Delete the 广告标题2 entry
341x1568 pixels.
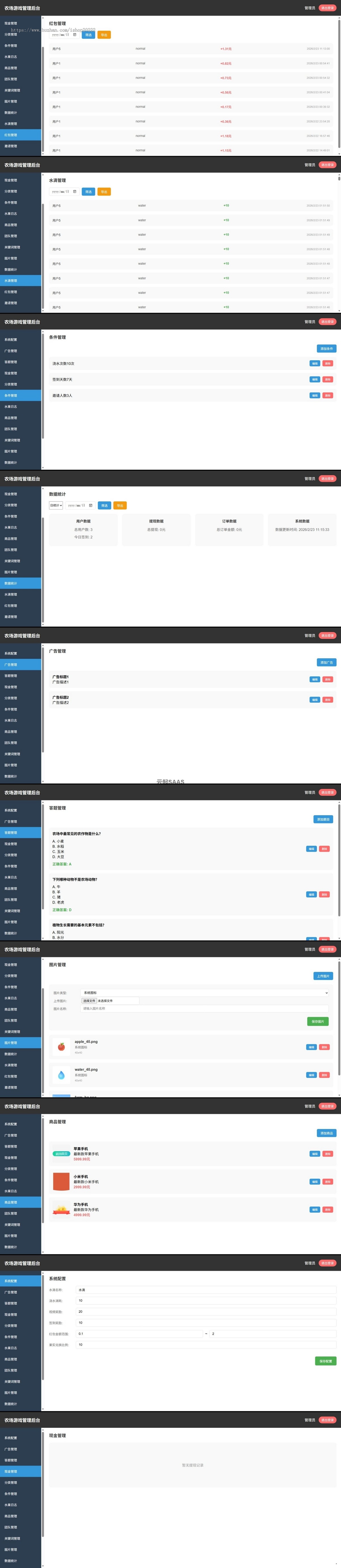pos(328,699)
